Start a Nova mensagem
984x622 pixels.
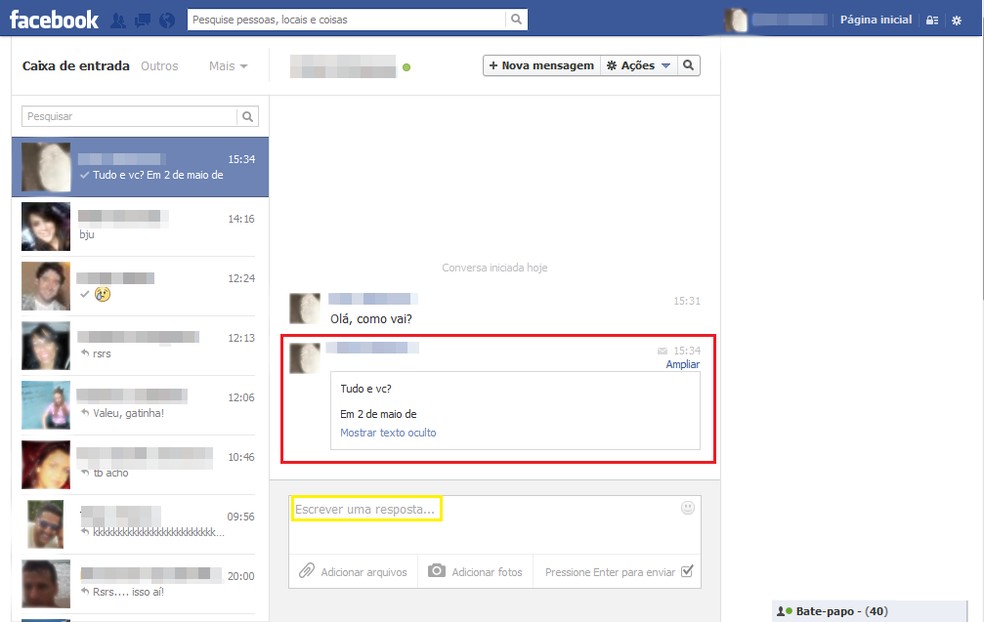[x=540, y=65]
